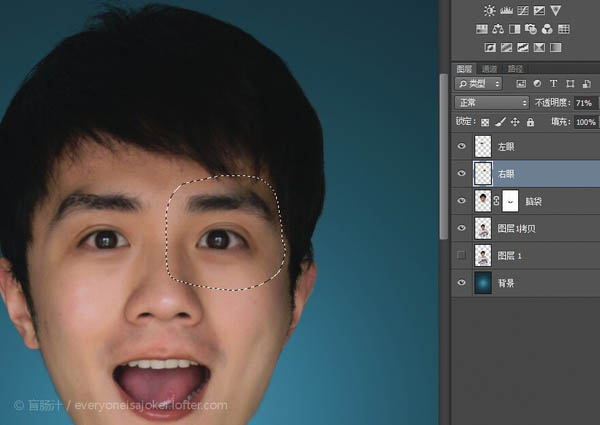Select the 图层 1拷贝 layer

click(520, 229)
